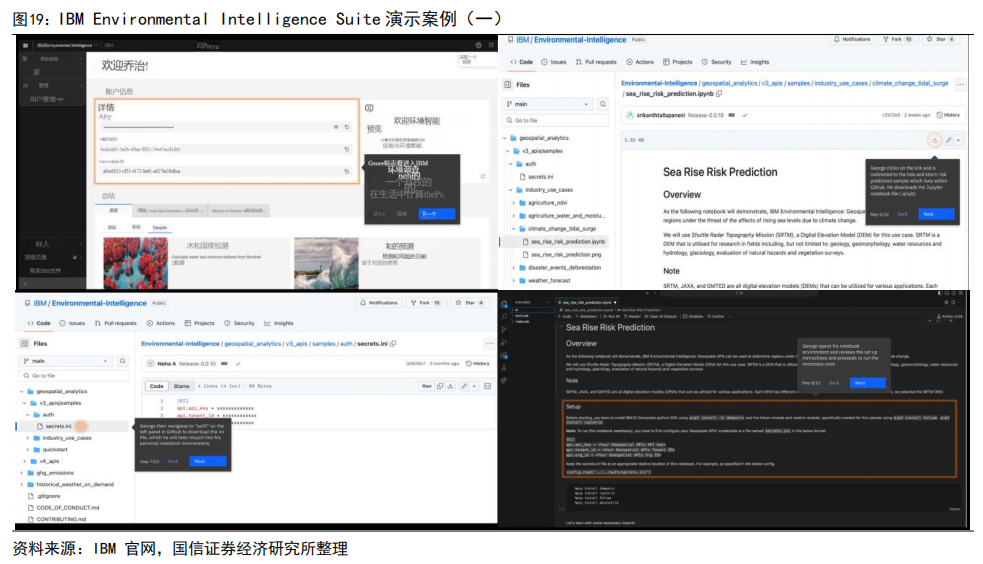Click the blue next button in the dashboard tour popup
The height and width of the screenshot is (564, 983).
click(x=436, y=214)
